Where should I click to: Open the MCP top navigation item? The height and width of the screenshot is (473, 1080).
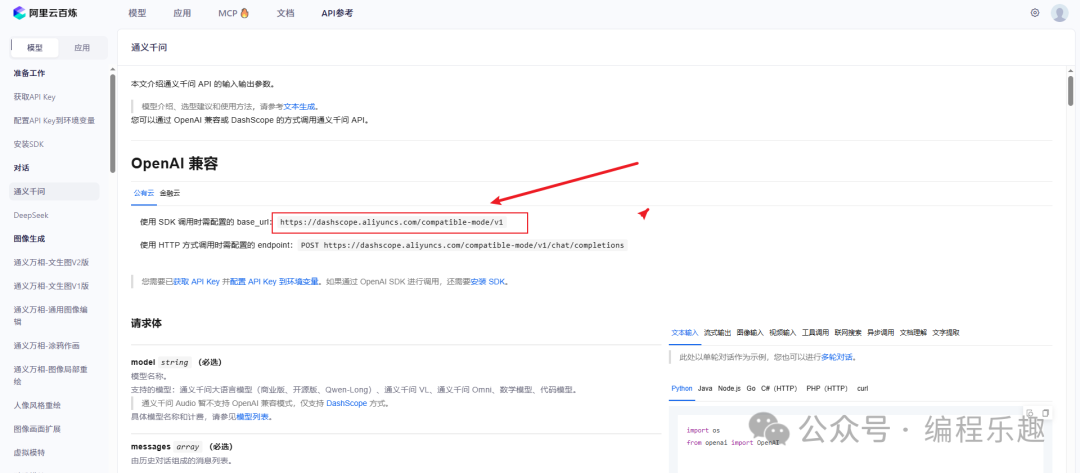(x=233, y=12)
